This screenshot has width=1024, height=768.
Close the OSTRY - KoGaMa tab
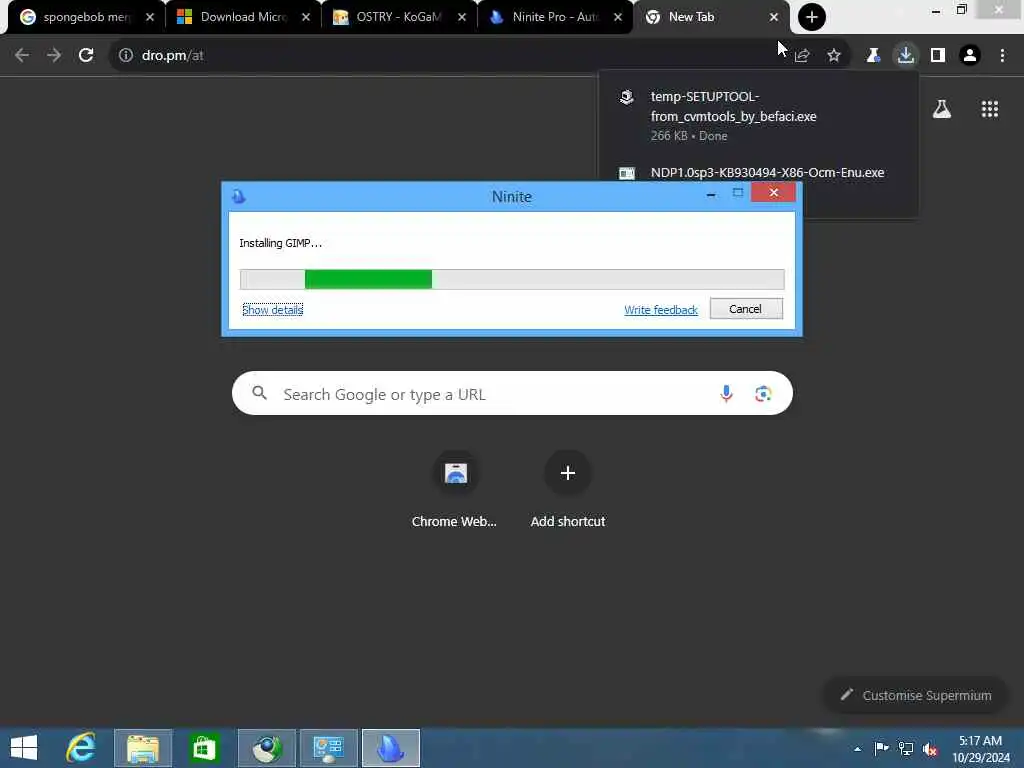pyautogui.click(x=462, y=17)
